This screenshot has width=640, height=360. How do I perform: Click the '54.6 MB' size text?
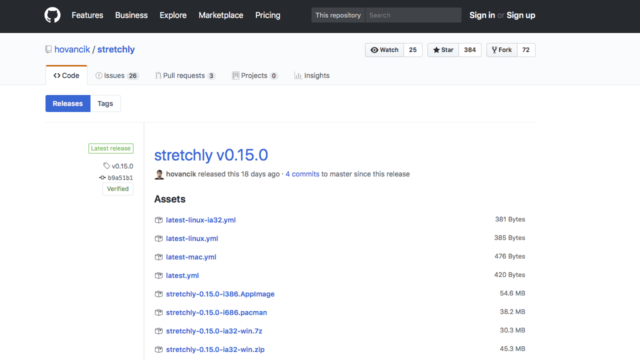[512, 293]
